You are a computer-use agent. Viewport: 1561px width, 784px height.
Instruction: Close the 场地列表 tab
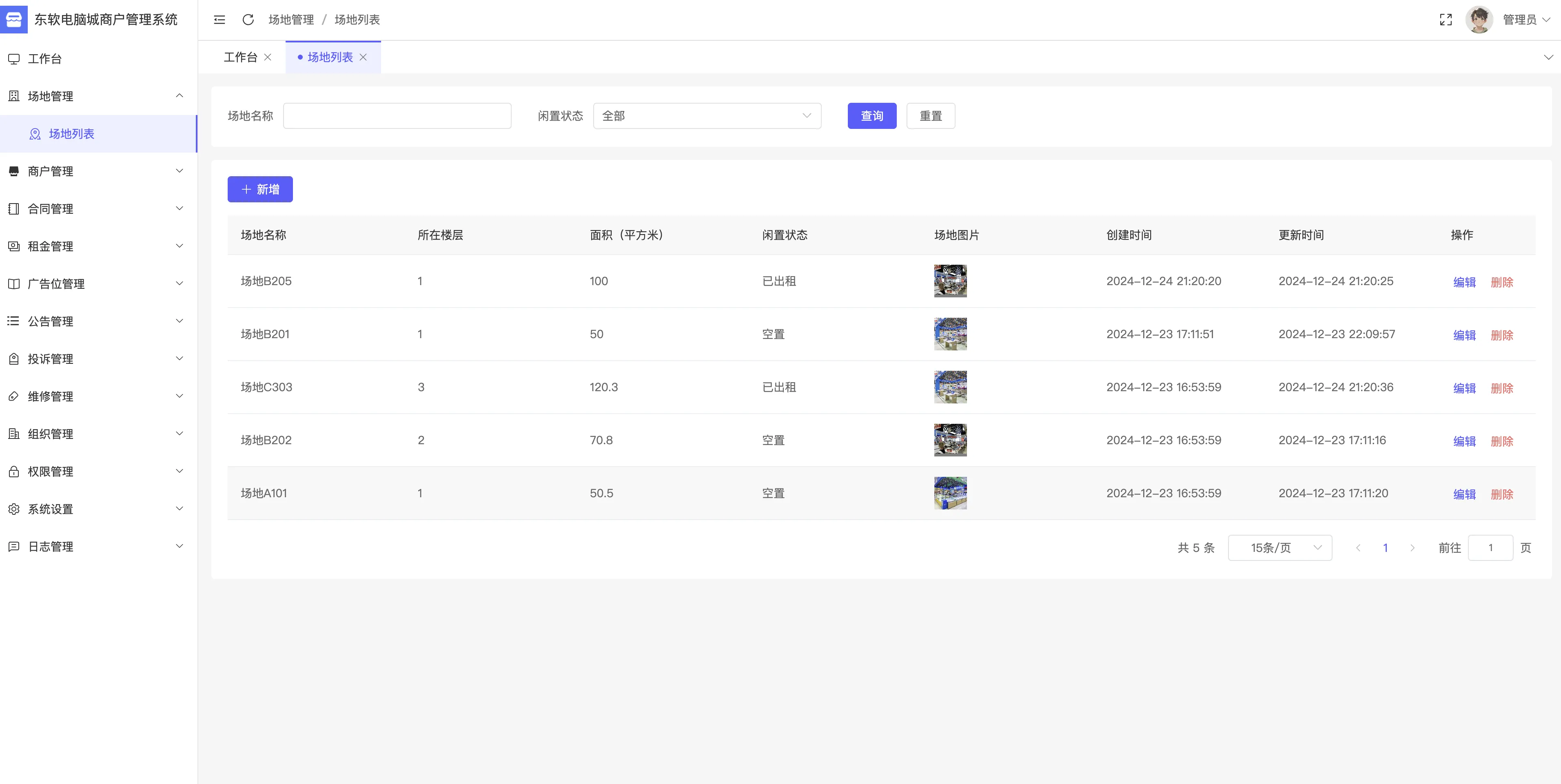pyautogui.click(x=363, y=58)
